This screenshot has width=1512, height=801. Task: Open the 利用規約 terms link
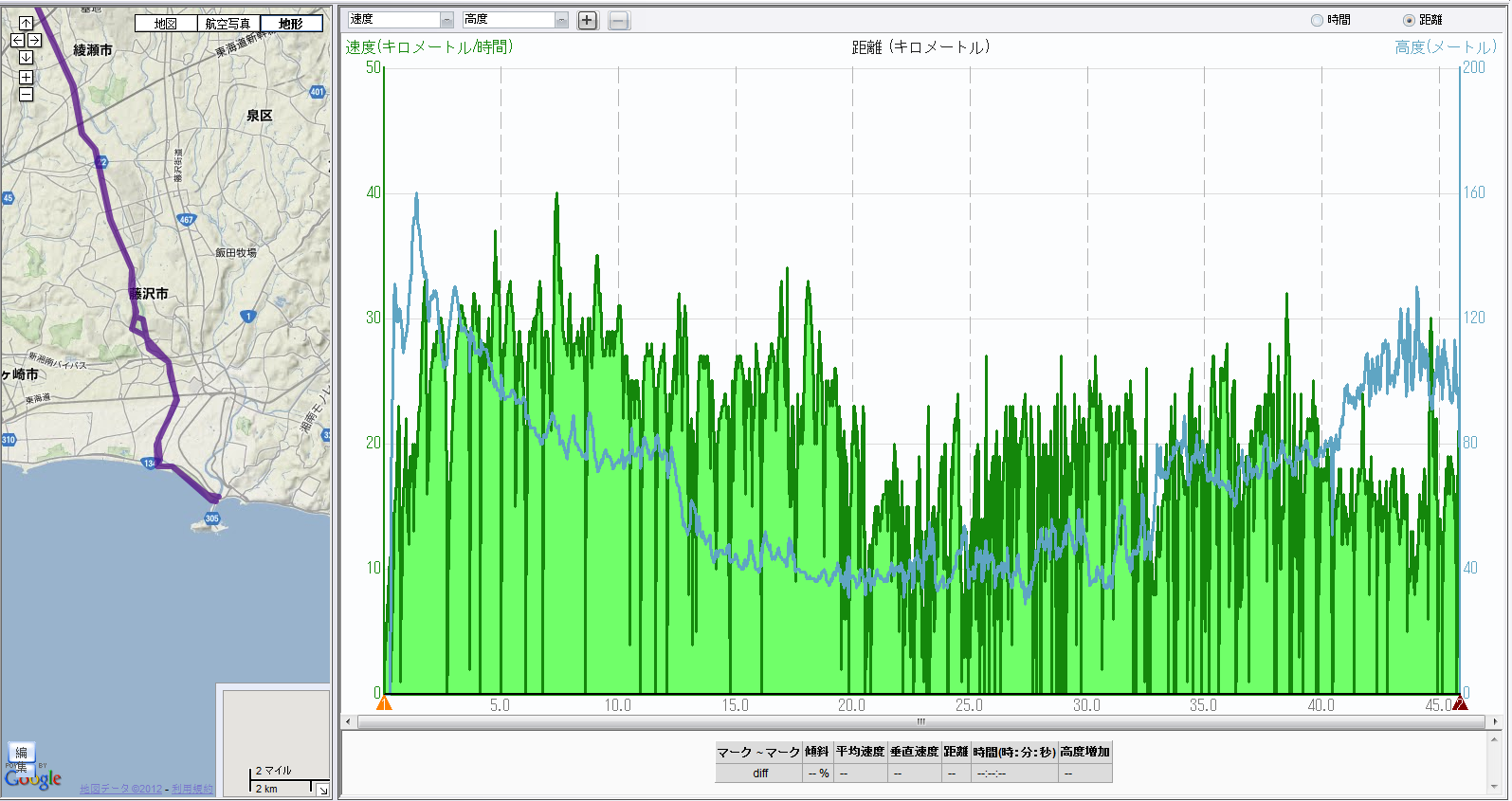(x=192, y=789)
